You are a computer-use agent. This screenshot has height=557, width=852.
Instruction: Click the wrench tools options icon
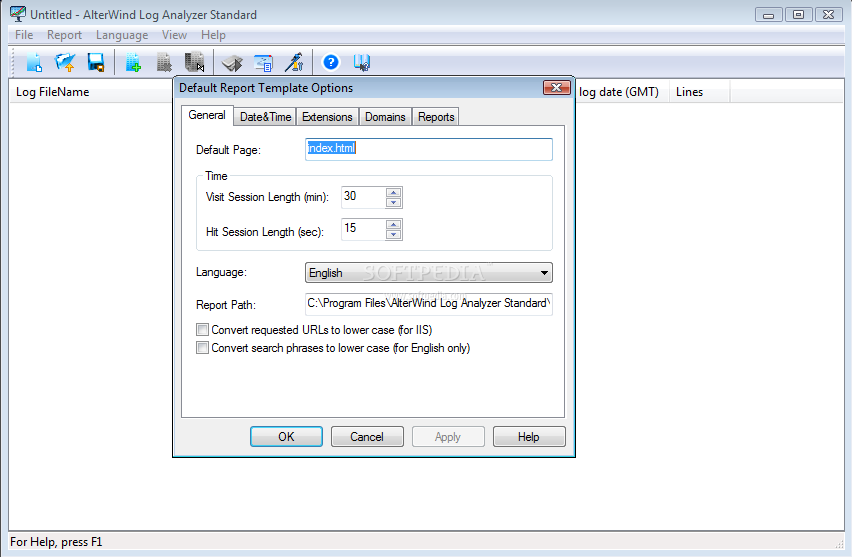click(x=294, y=62)
